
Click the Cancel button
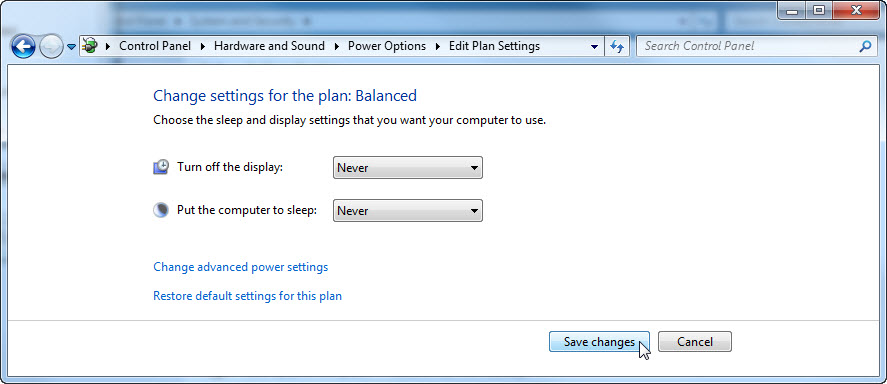tap(695, 342)
